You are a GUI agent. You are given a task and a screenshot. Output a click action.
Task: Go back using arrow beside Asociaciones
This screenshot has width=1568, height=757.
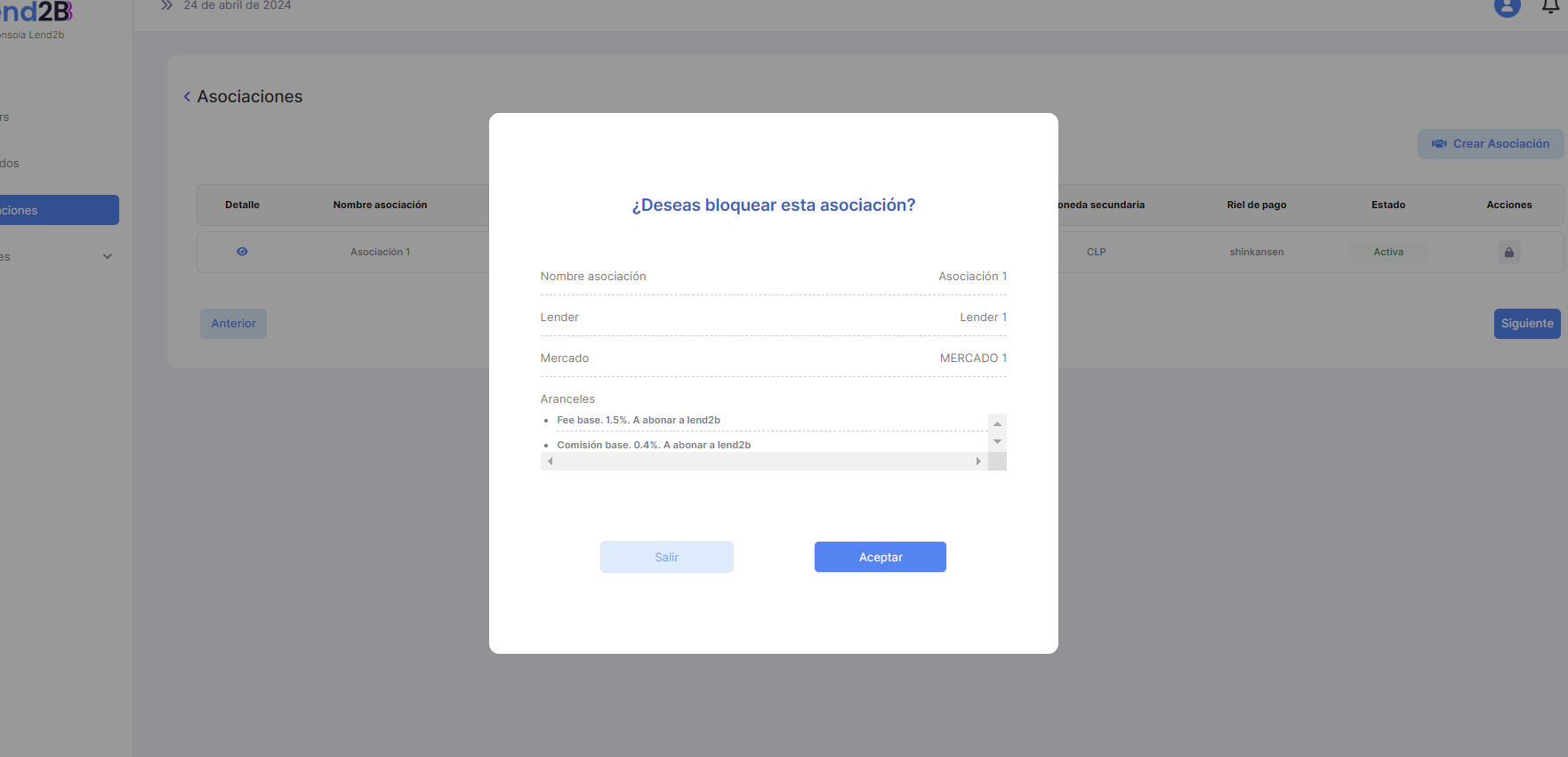pos(187,97)
